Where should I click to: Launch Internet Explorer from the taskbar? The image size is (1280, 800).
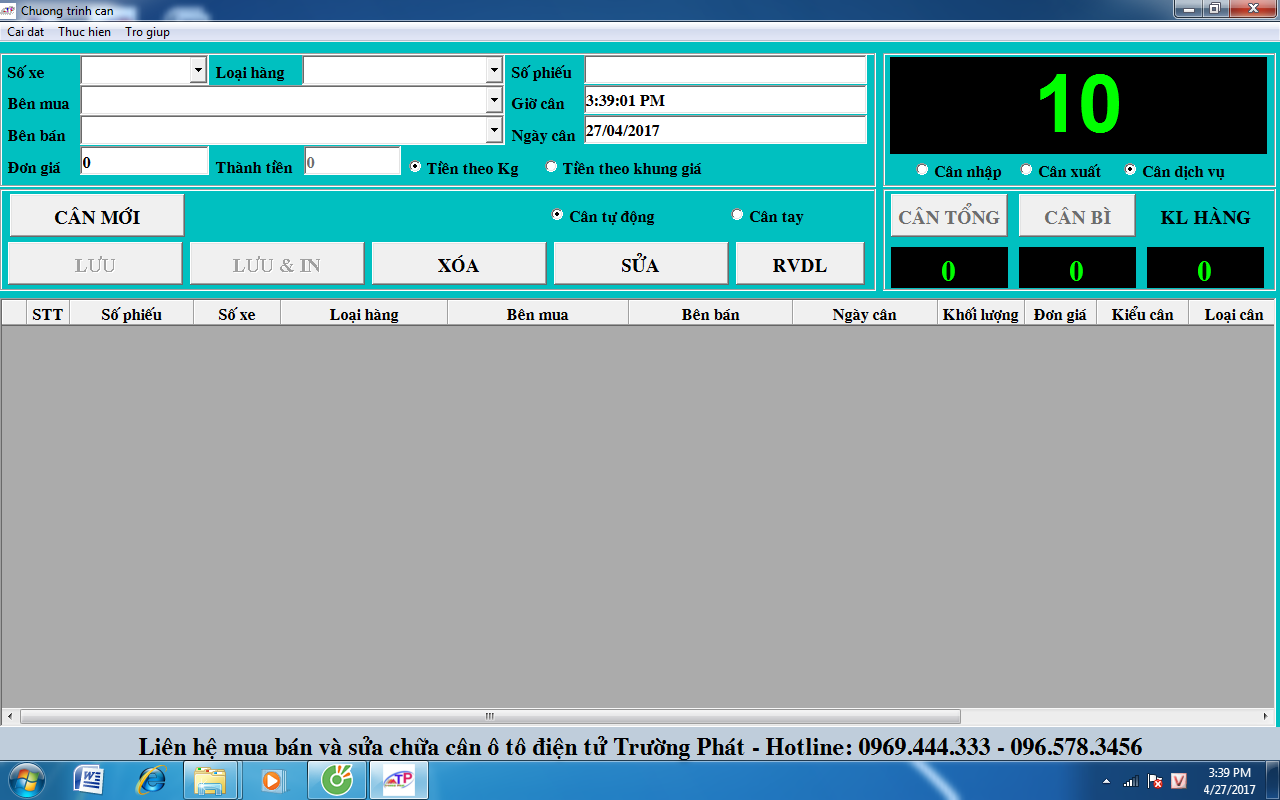click(x=151, y=780)
